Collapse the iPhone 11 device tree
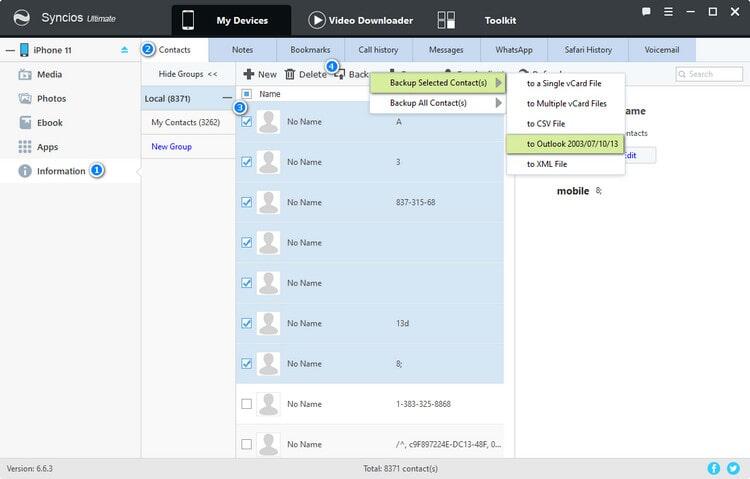Screen dimensions: 750x479 click(x=9, y=49)
